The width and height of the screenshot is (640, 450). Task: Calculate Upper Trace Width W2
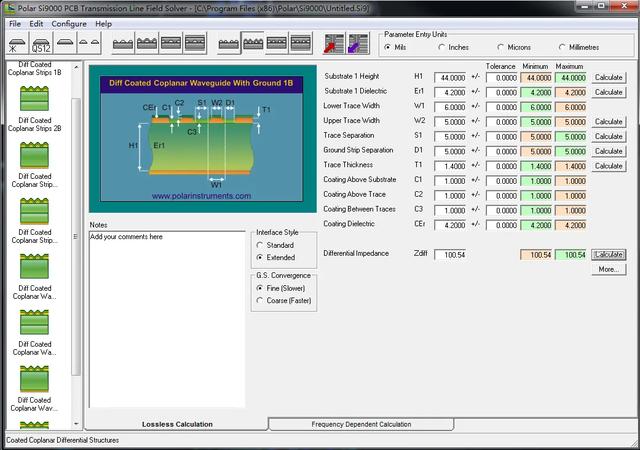[x=609, y=122]
